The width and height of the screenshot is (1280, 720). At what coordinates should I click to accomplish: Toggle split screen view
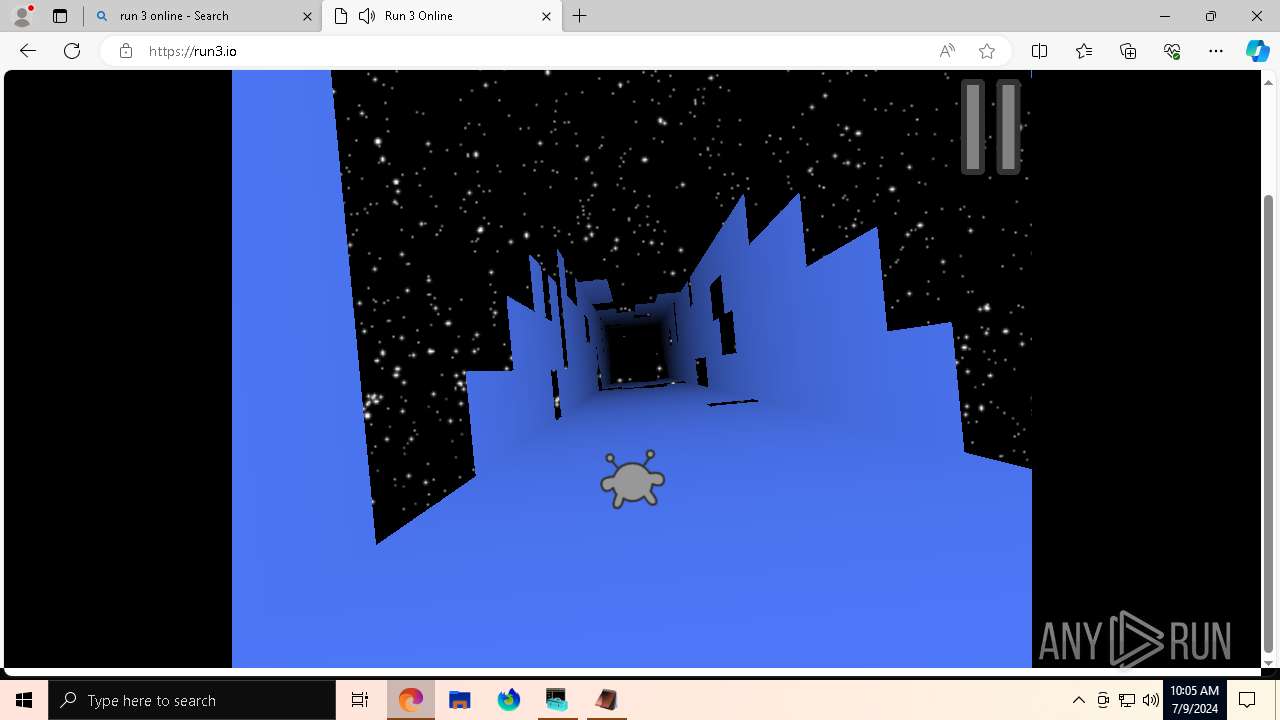click(1039, 51)
